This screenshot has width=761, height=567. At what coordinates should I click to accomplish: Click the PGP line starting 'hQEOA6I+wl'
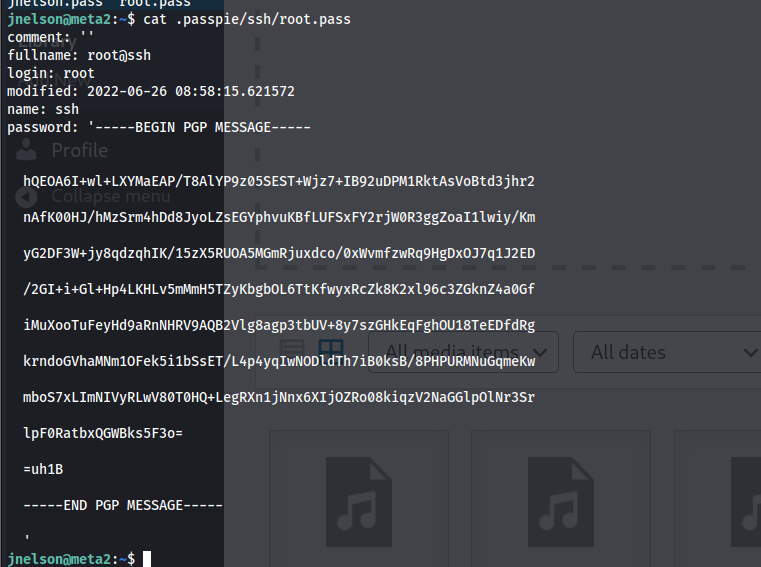(279, 182)
